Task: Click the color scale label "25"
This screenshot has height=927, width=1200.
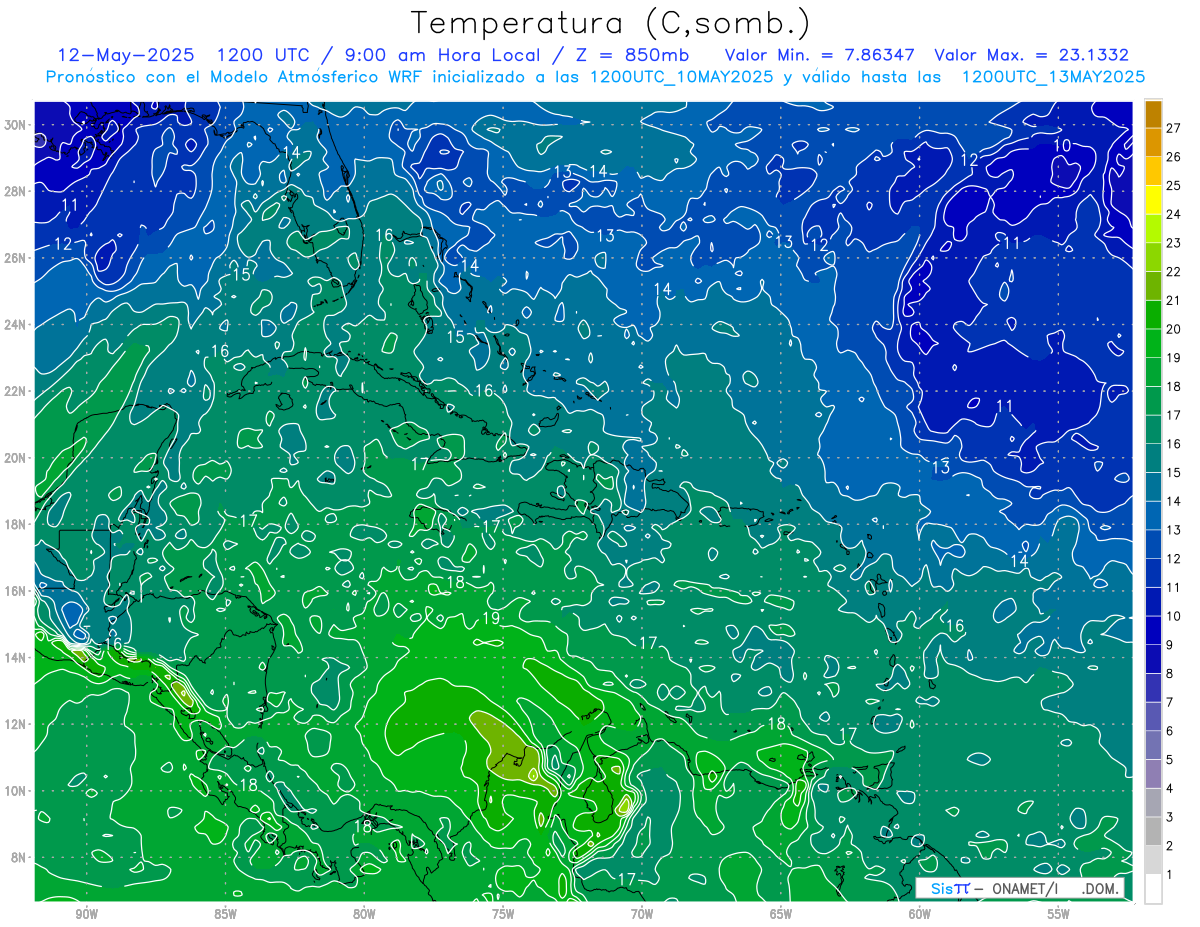Action: pos(1173,185)
